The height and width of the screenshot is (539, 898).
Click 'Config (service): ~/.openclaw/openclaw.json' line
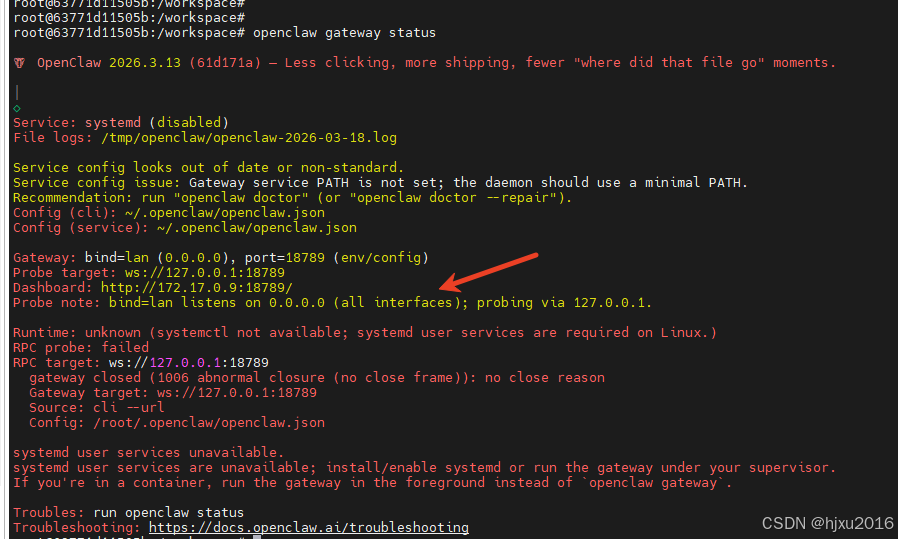coord(185,227)
